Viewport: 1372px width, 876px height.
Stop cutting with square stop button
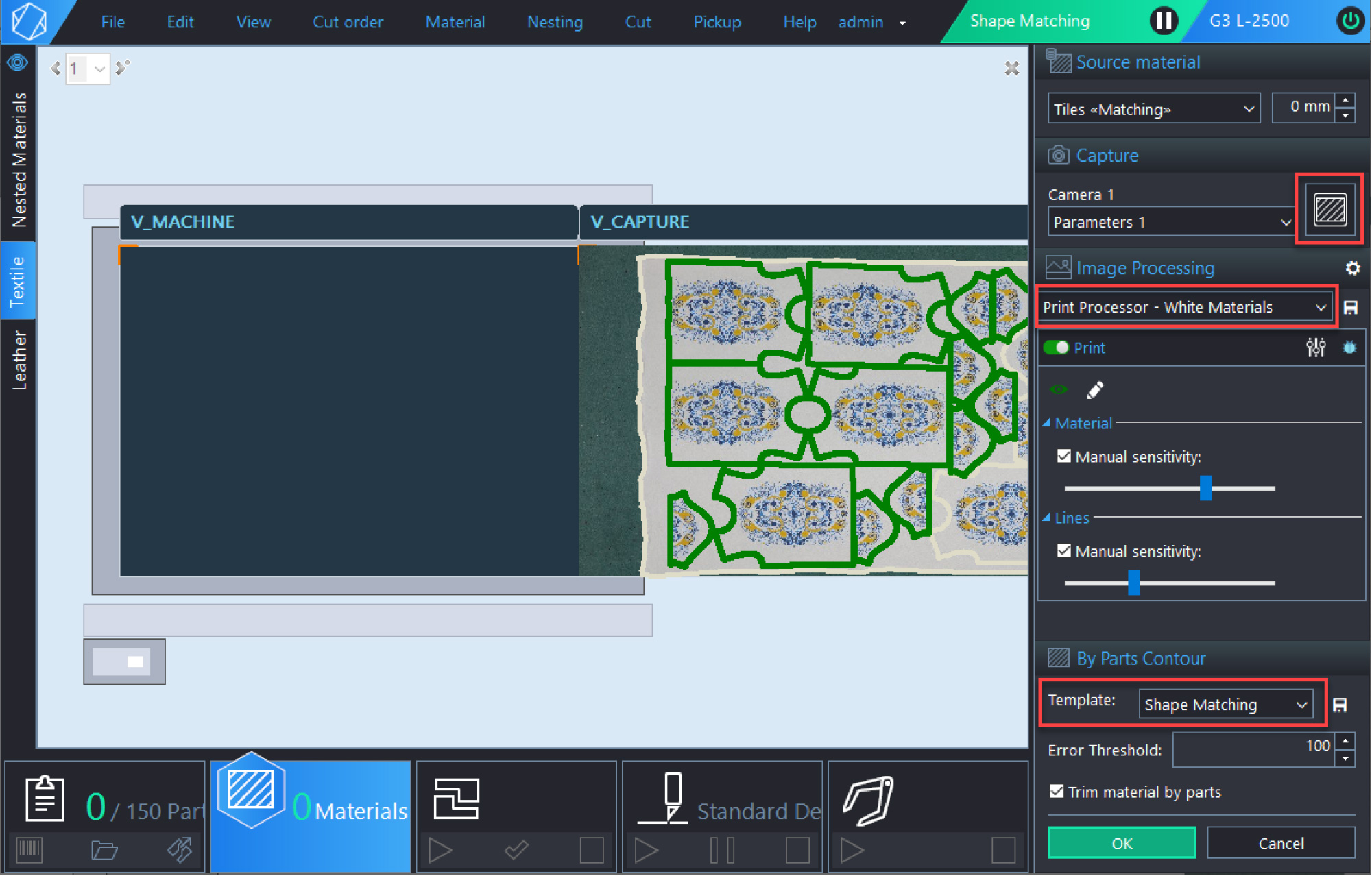point(797,851)
